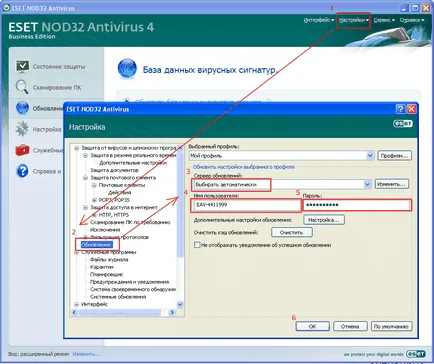
Task: Collapse the Защита почтового клиента node
Action: [85, 178]
